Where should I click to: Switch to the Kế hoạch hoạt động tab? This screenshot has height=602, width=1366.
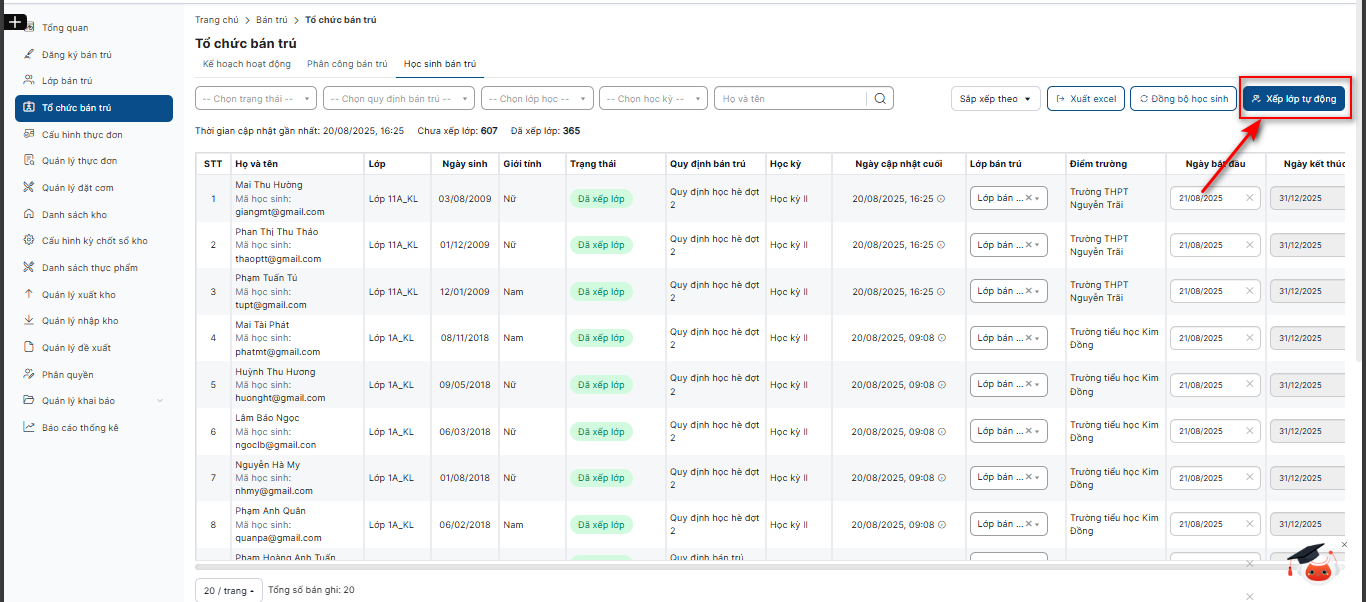click(247, 64)
